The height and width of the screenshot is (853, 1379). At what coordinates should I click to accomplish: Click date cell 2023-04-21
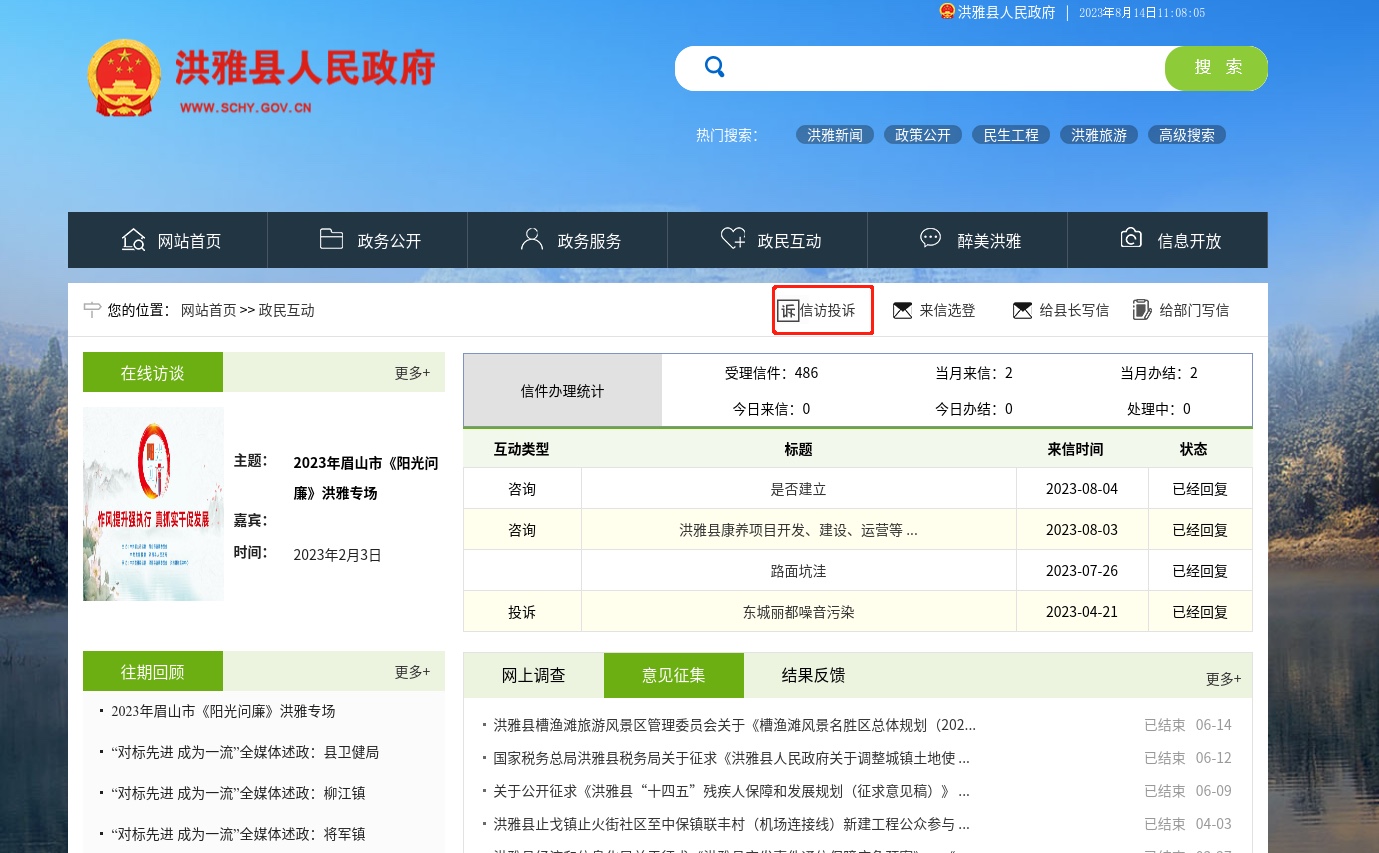click(1082, 612)
